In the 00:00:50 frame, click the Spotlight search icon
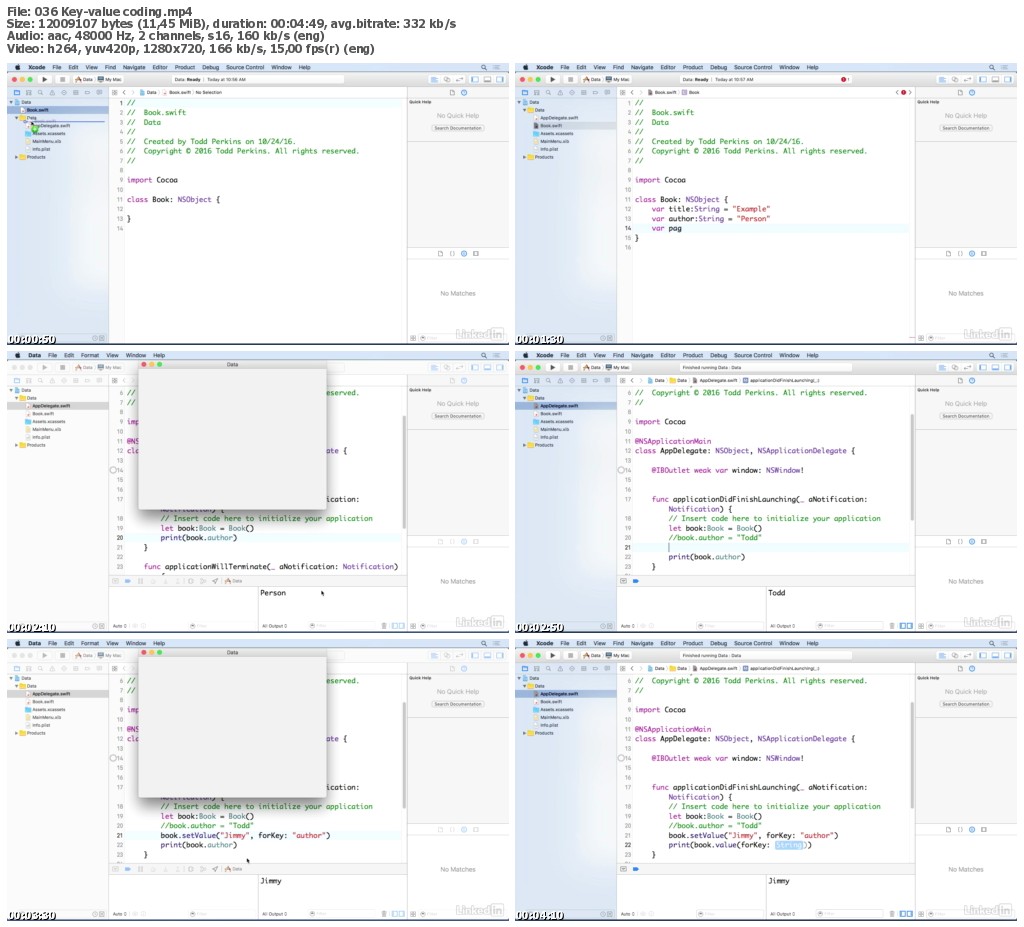The image size is (1024, 927). tap(484, 67)
